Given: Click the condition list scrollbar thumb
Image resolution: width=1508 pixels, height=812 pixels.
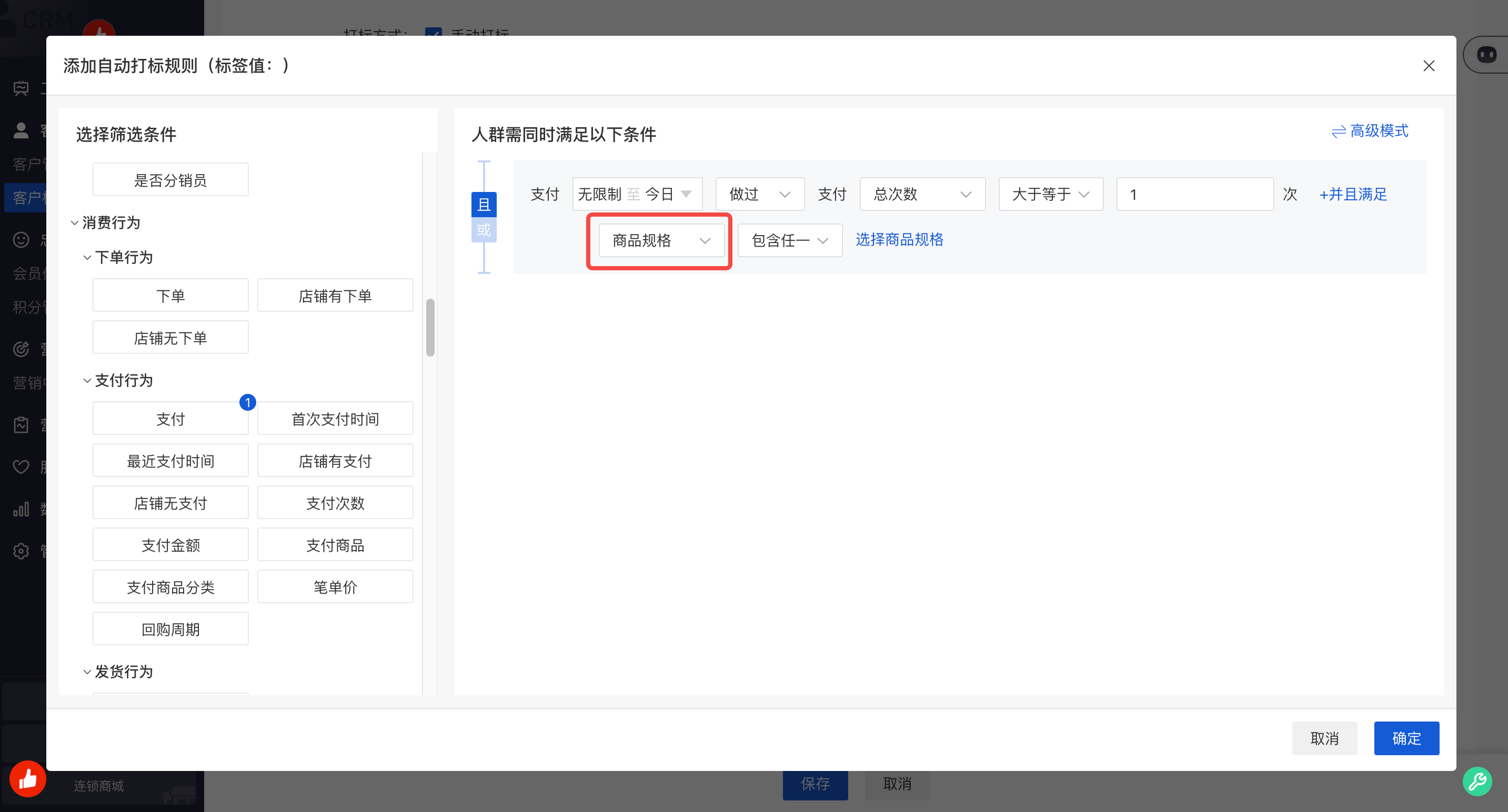Looking at the screenshot, I should pos(430,328).
